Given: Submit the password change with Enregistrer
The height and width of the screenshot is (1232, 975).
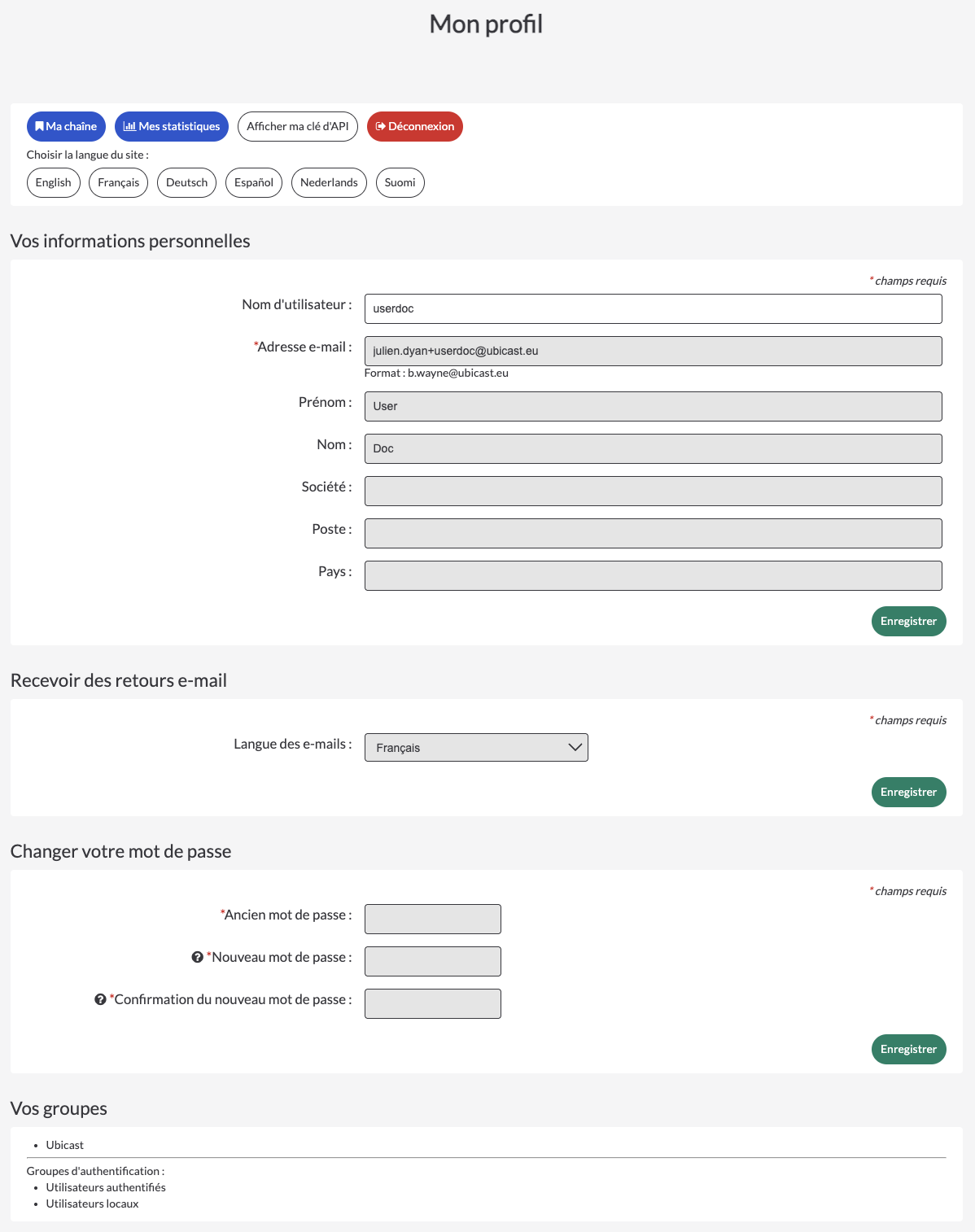Looking at the screenshot, I should tap(909, 1049).
